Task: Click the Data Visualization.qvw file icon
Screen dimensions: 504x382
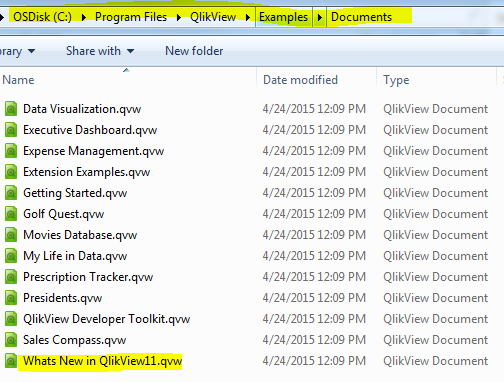Action: click(x=11, y=109)
